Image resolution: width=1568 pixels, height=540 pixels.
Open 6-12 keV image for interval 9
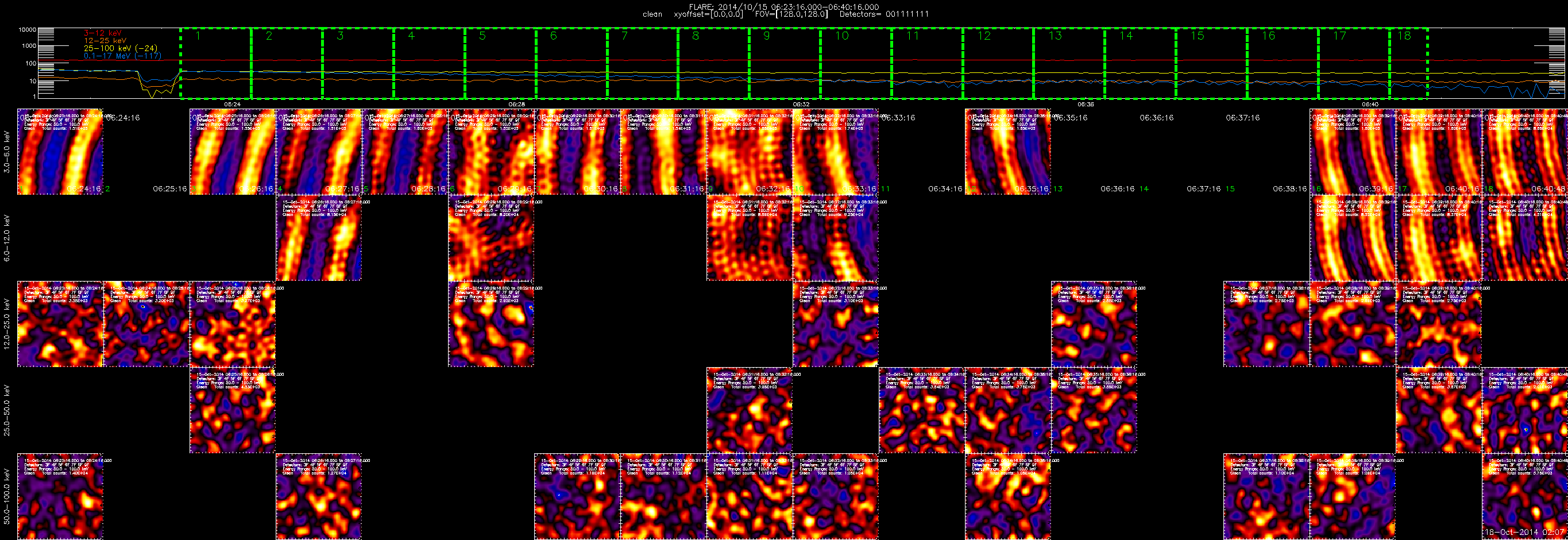pyautogui.click(x=749, y=238)
